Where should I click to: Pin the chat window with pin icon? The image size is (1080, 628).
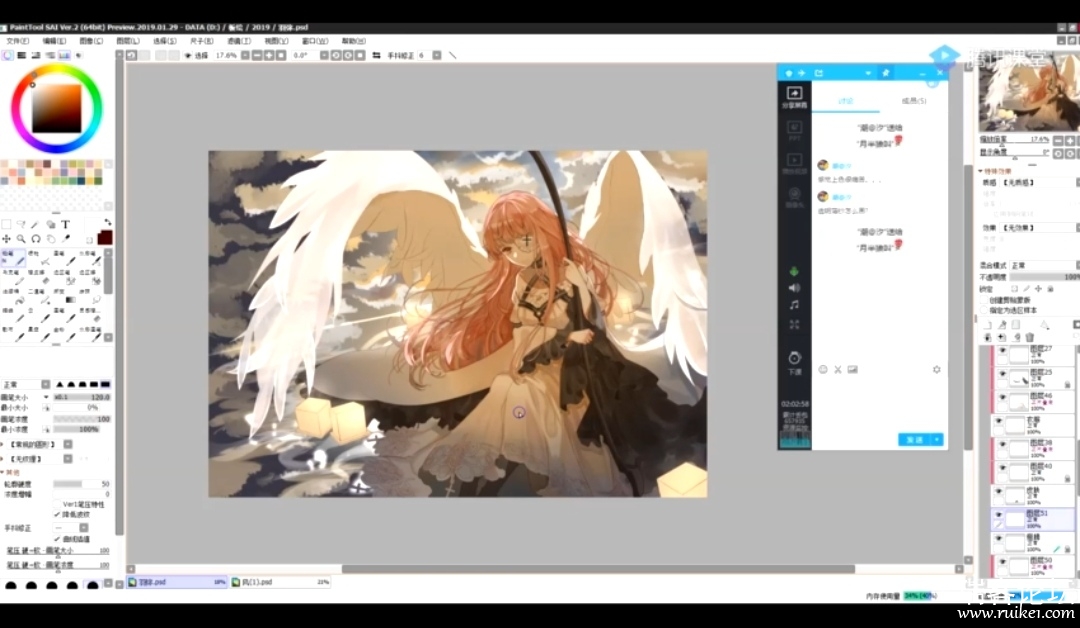(x=886, y=73)
